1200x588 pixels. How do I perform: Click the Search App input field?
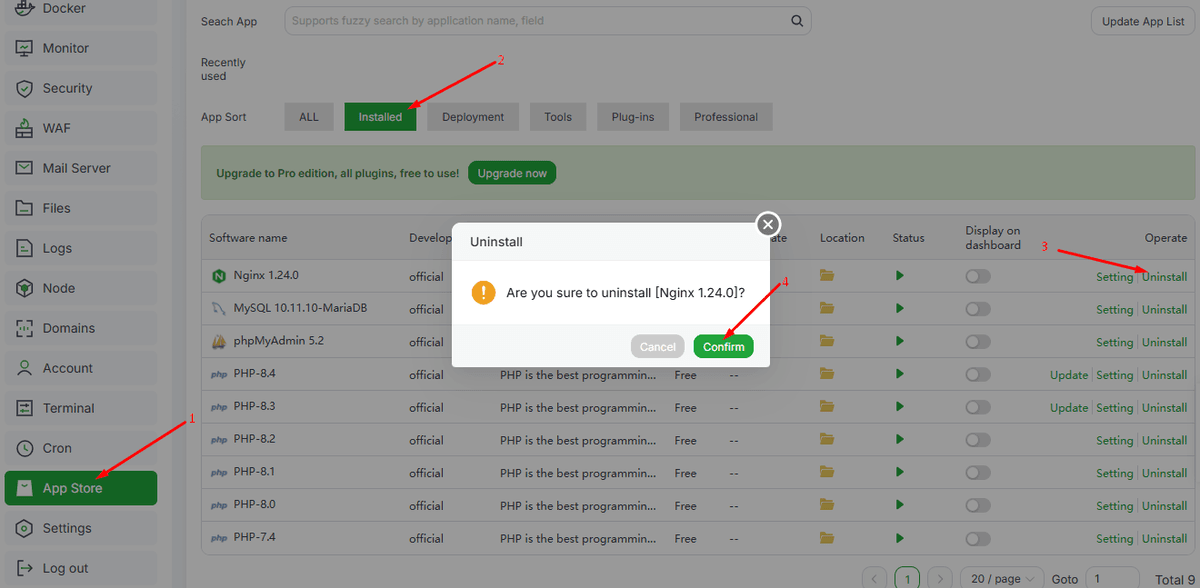point(535,21)
